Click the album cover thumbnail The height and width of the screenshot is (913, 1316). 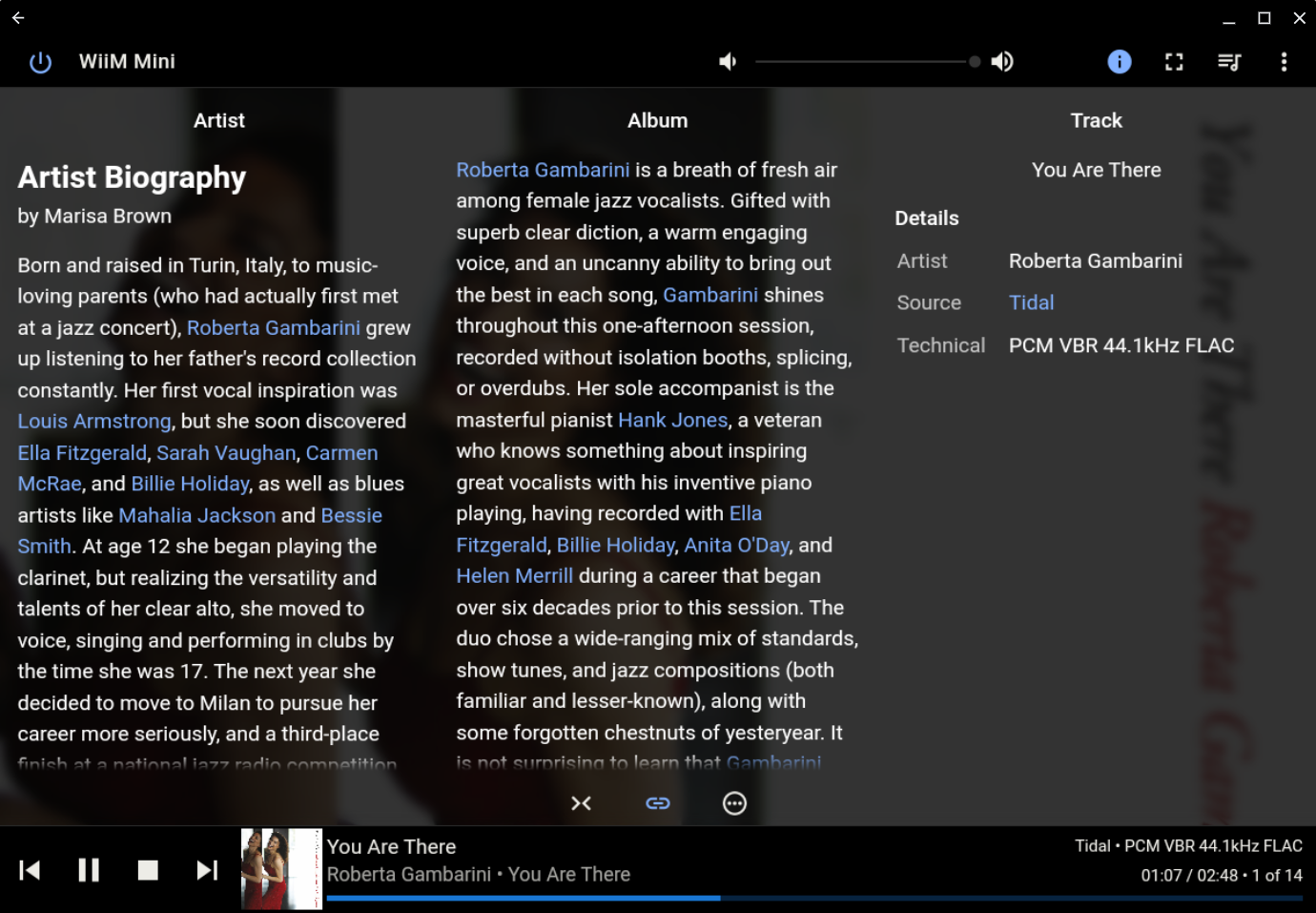(x=281, y=869)
